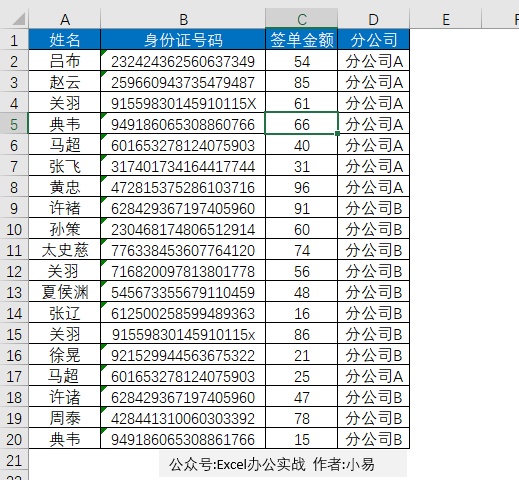519x480 pixels.
Task: Click the 签单金额 header cell
Action: click(x=302, y=40)
